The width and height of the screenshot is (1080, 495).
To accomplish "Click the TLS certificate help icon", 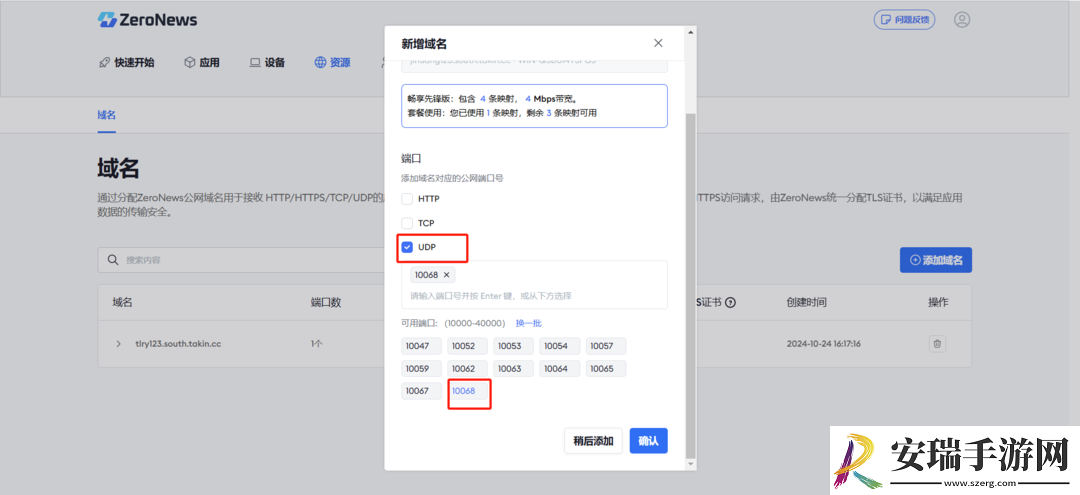I will (x=731, y=302).
